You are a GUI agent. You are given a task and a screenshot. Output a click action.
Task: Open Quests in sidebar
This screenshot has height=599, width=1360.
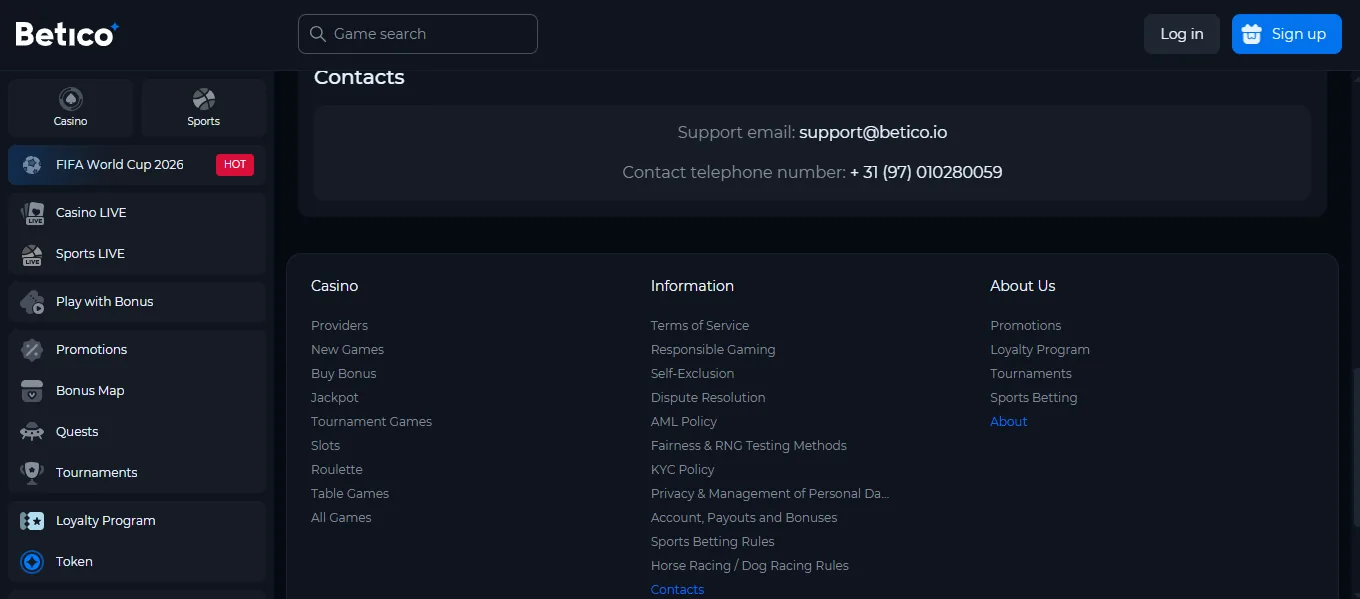[x=137, y=432]
